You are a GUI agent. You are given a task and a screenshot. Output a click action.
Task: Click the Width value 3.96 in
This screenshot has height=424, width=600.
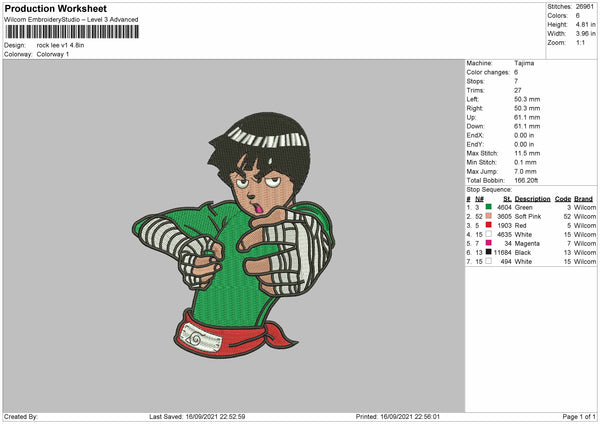click(x=585, y=34)
